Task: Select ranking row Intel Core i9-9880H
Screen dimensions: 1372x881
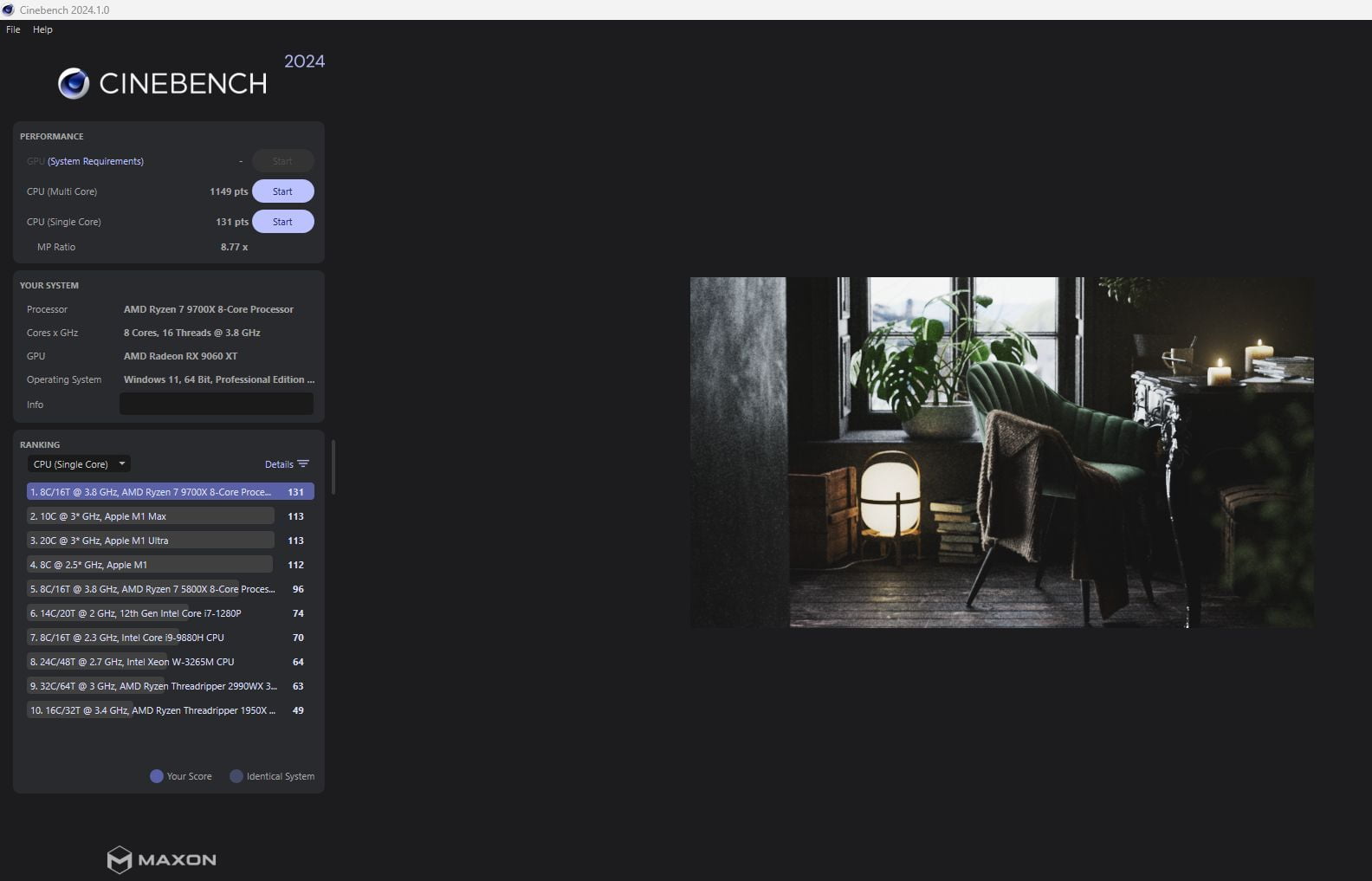Action: 170,638
